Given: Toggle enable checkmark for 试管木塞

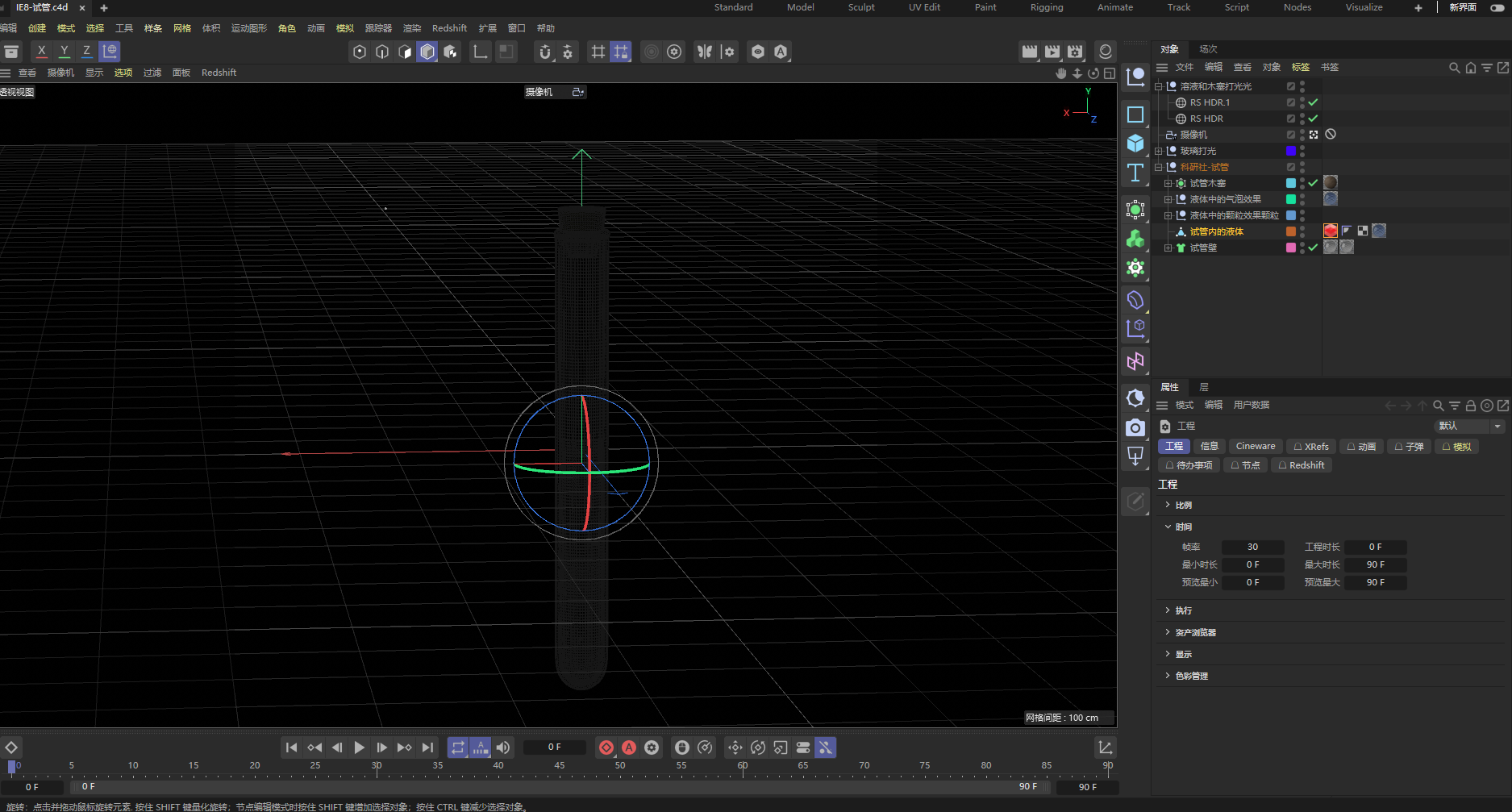Looking at the screenshot, I should pyautogui.click(x=1313, y=183).
